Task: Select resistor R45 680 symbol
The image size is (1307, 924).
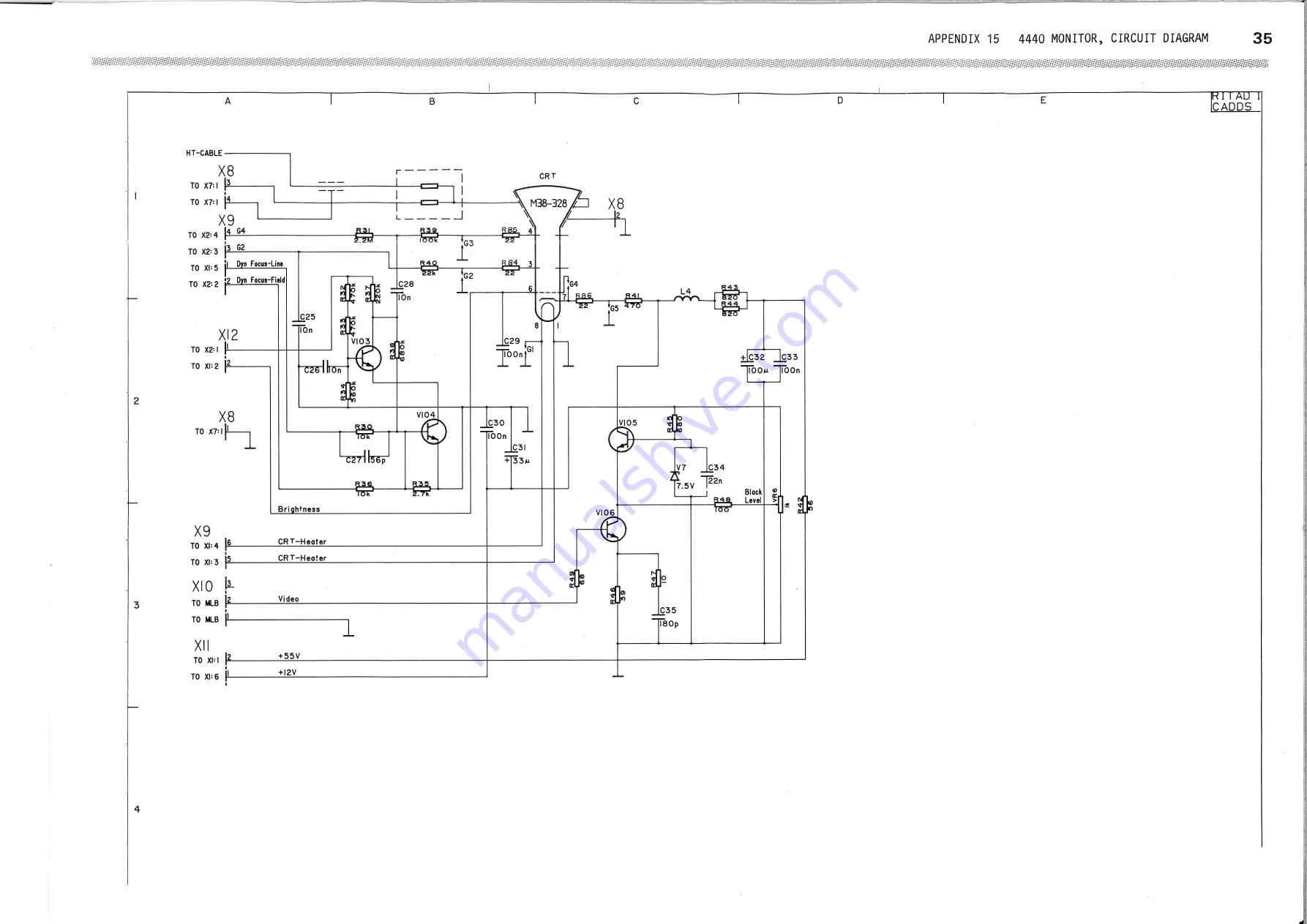Action: 675,424
